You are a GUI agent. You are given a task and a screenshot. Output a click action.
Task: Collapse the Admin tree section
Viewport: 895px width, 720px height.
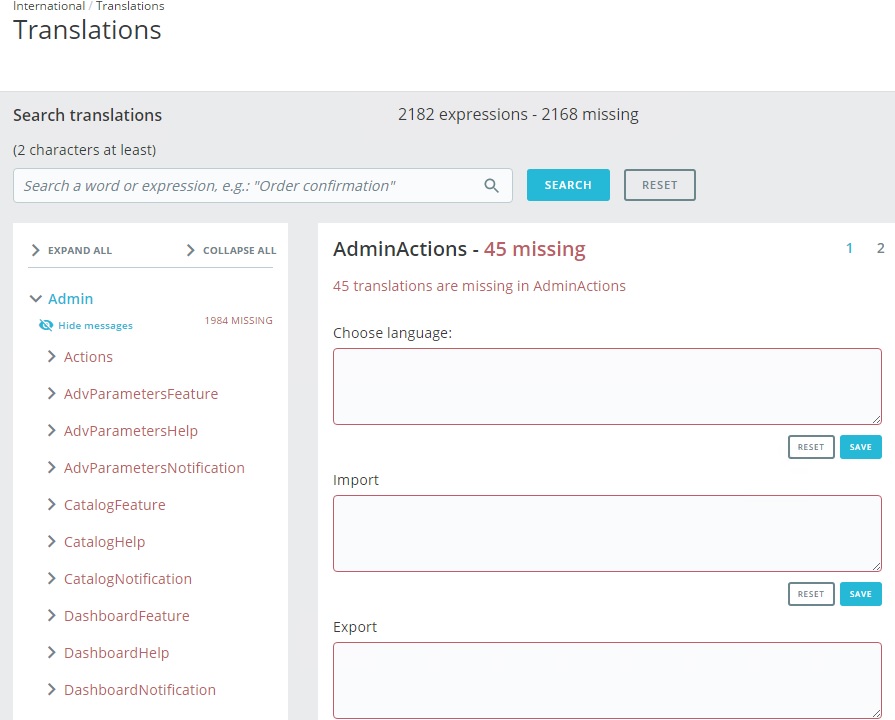(36, 298)
